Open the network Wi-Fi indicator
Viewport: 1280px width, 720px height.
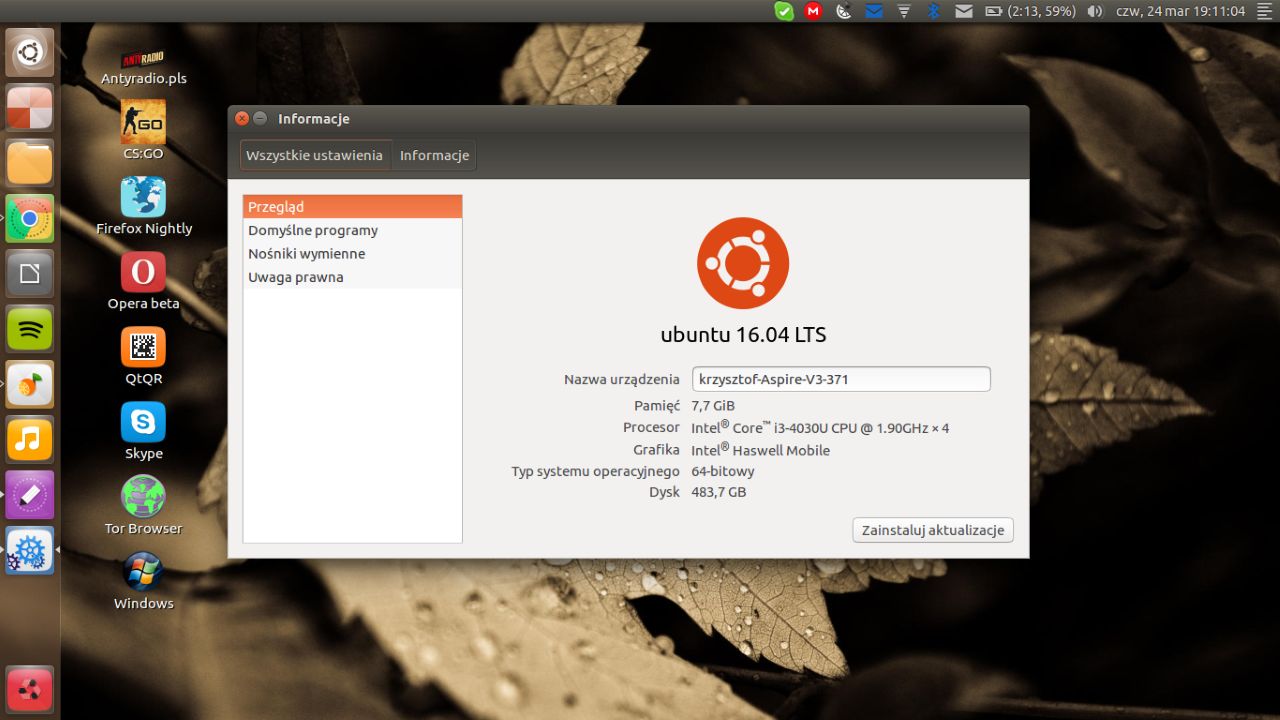click(x=904, y=11)
